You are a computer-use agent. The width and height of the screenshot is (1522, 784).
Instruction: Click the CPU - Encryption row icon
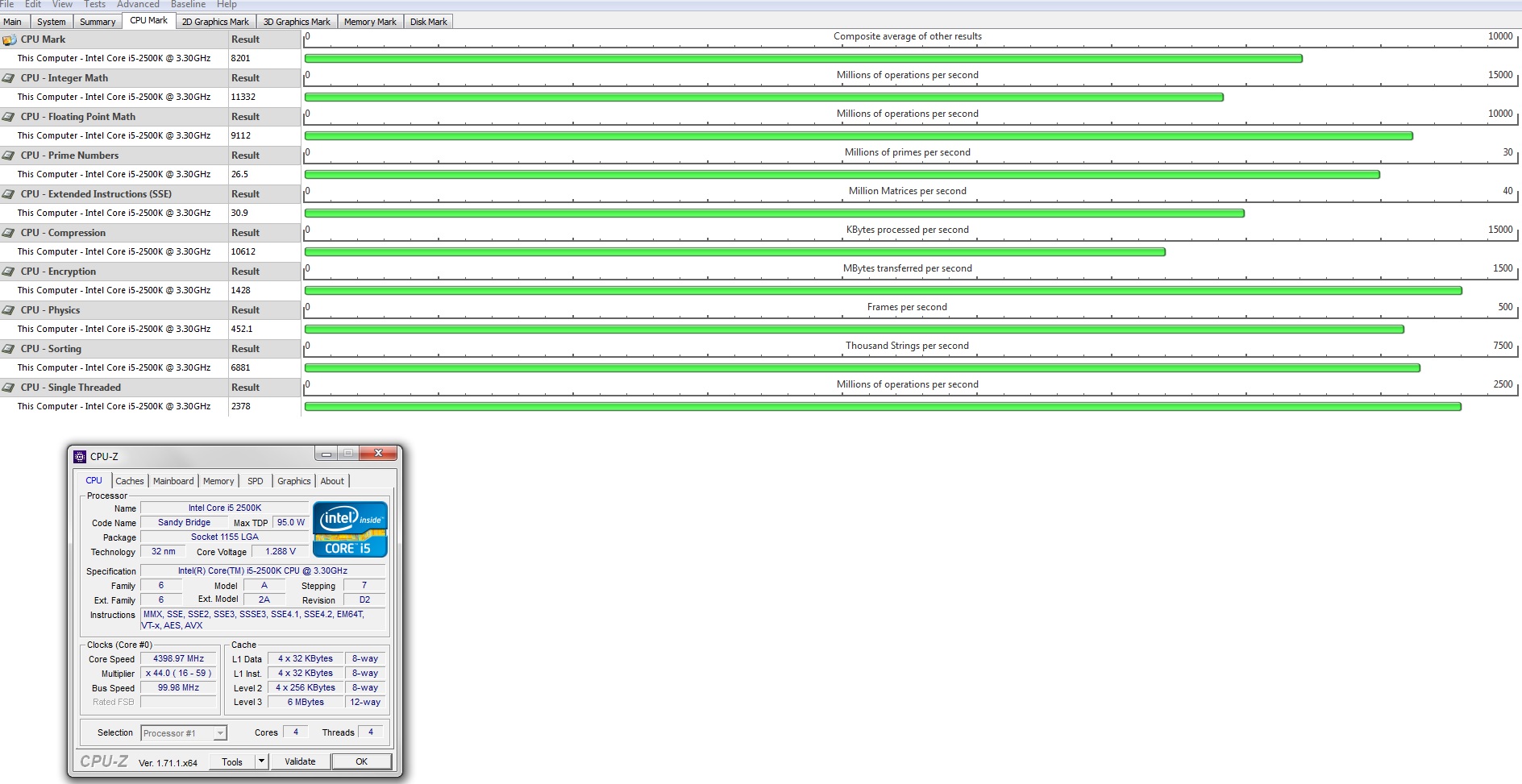coord(9,272)
